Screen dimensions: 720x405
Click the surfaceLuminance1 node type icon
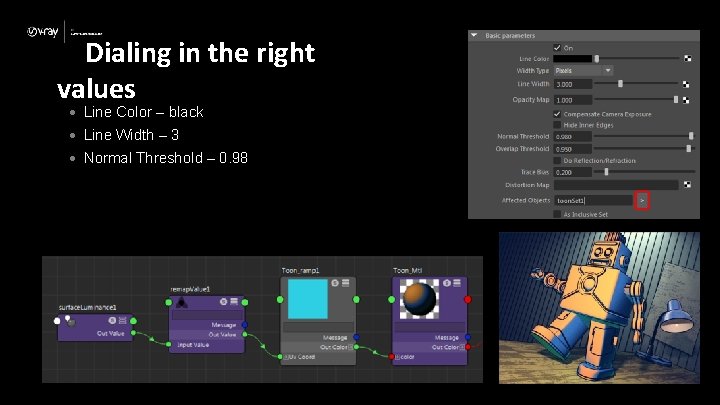(70, 321)
